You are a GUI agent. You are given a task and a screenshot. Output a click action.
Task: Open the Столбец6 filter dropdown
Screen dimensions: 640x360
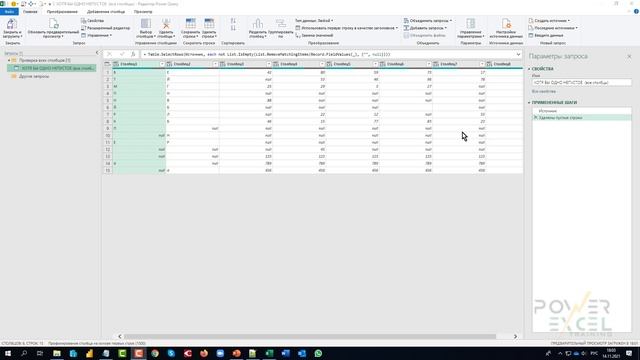point(429,64)
